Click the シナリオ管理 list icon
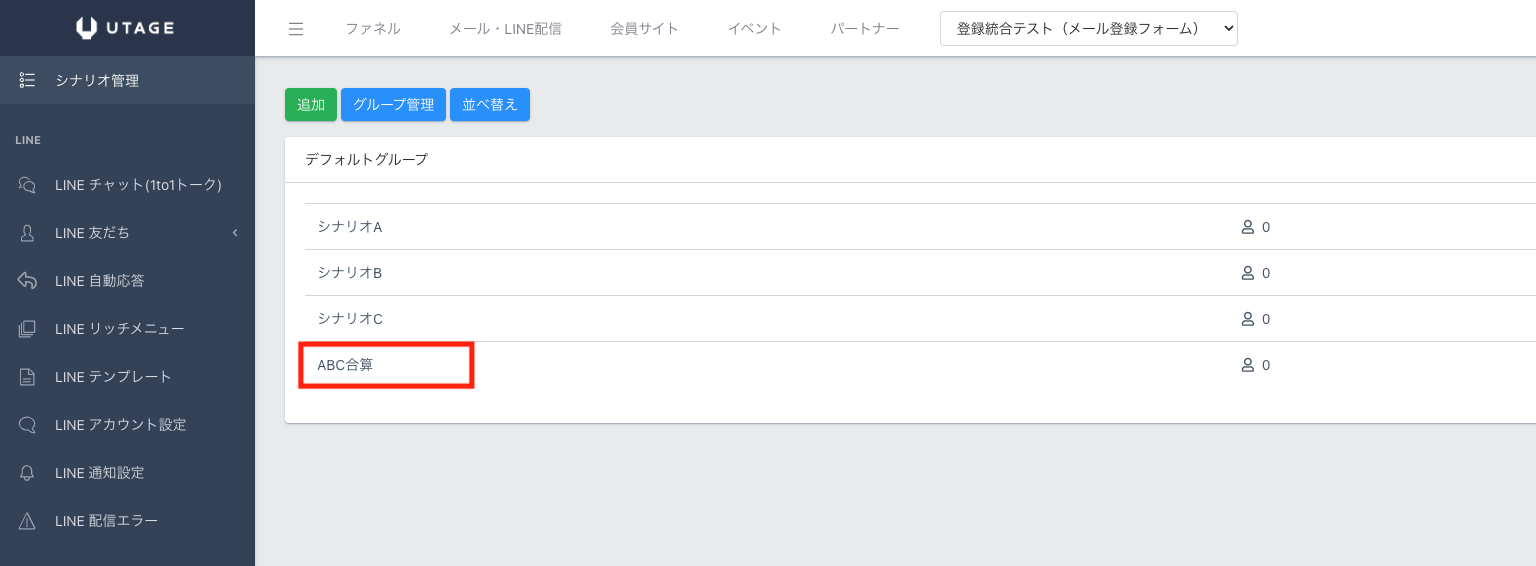The image size is (1536, 566). coord(28,81)
